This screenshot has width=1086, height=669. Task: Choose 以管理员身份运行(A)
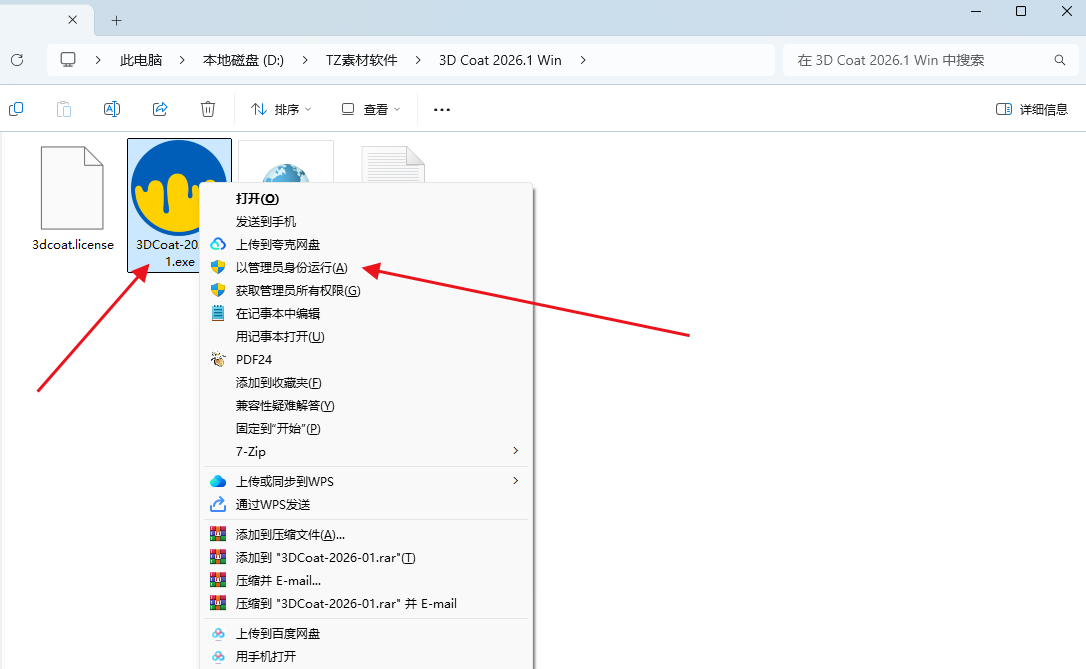(367, 267)
